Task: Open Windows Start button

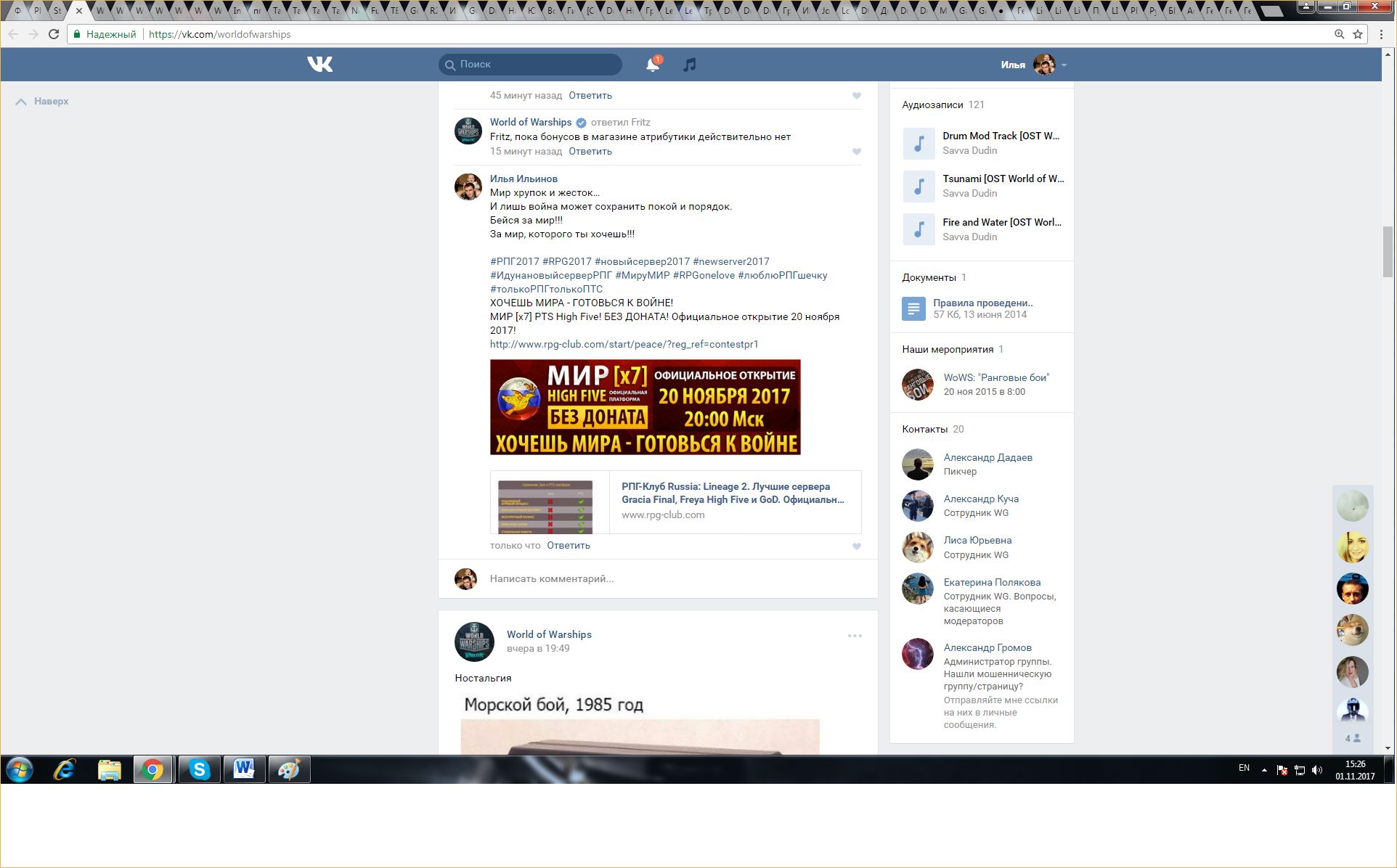Action: [x=20, y=769]
